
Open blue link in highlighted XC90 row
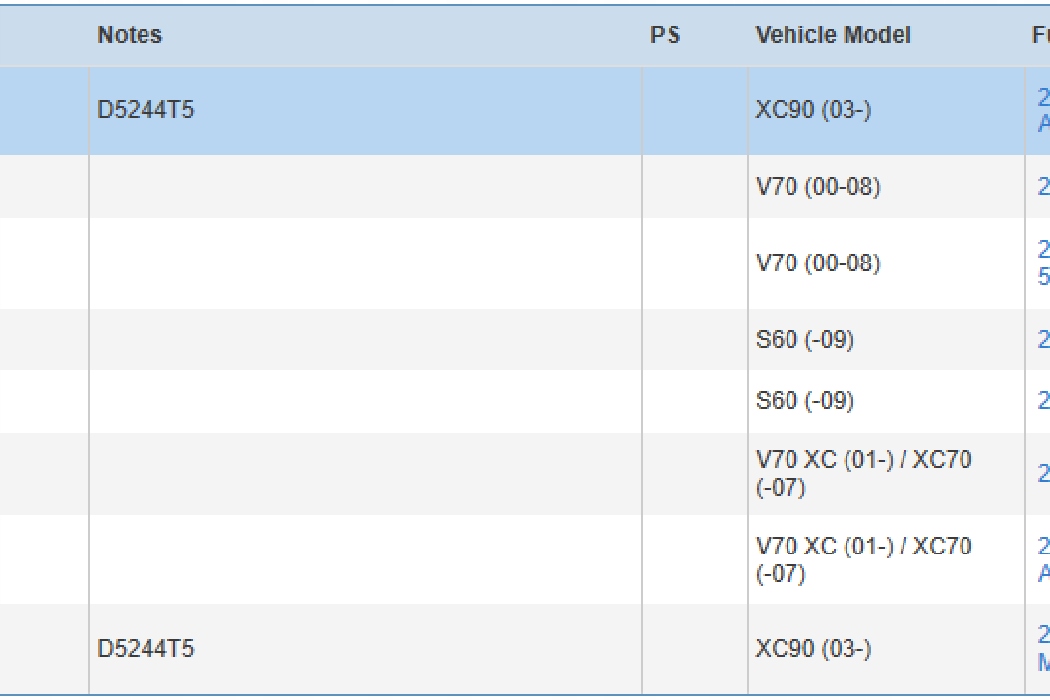[x=1043, y=110]
